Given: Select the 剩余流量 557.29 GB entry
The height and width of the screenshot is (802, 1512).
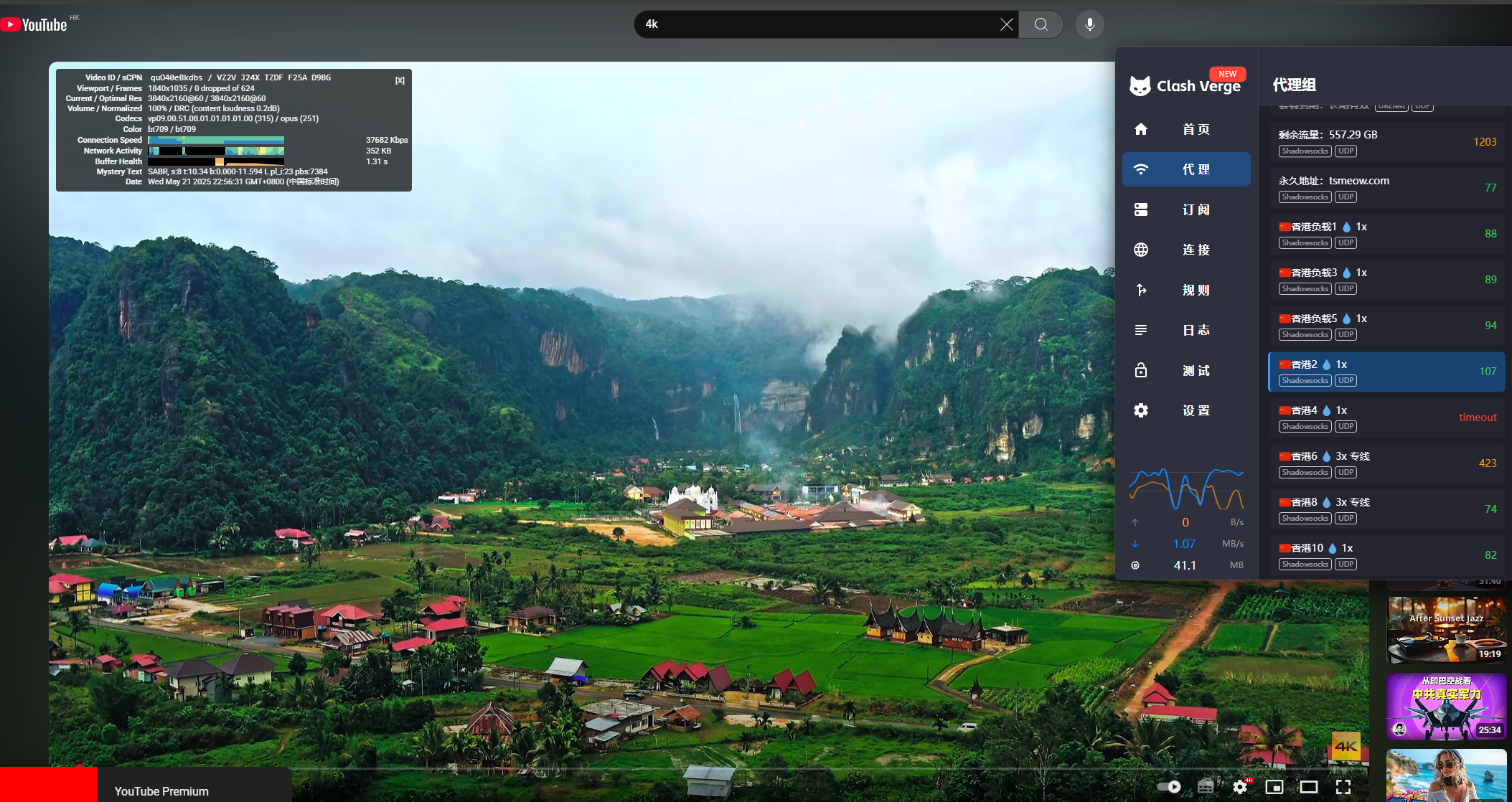Looking at the screenshot, I should click(x=1386, y=142).
